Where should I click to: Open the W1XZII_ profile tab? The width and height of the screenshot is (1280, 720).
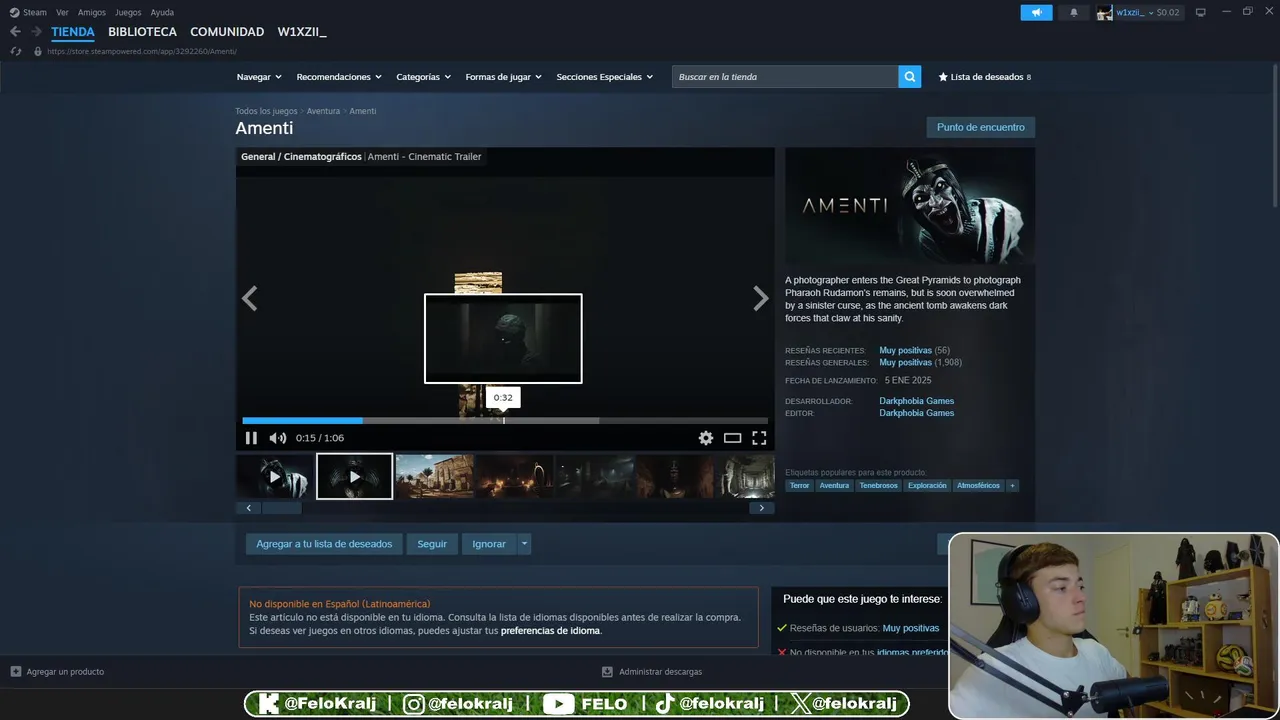coord(302,32)
